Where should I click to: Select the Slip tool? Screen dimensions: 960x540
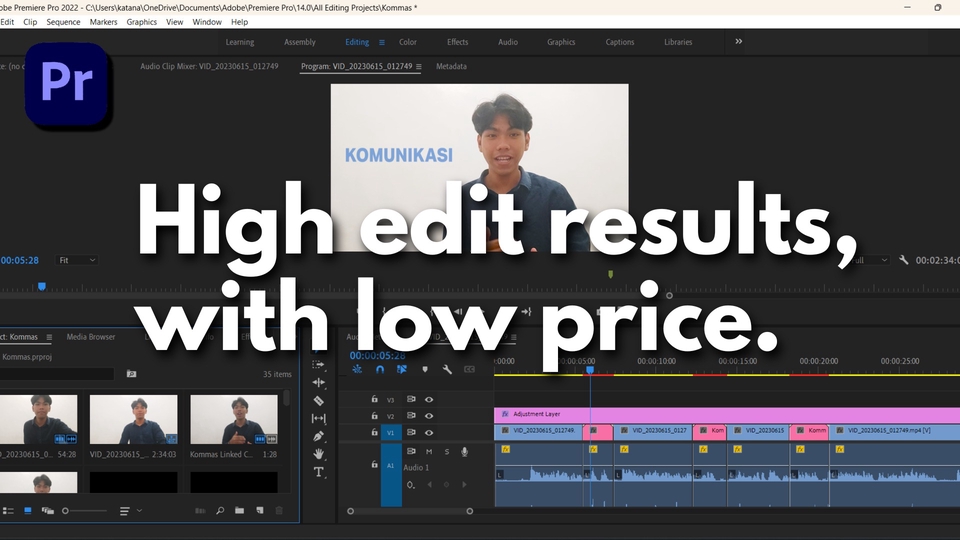[318, 419]
